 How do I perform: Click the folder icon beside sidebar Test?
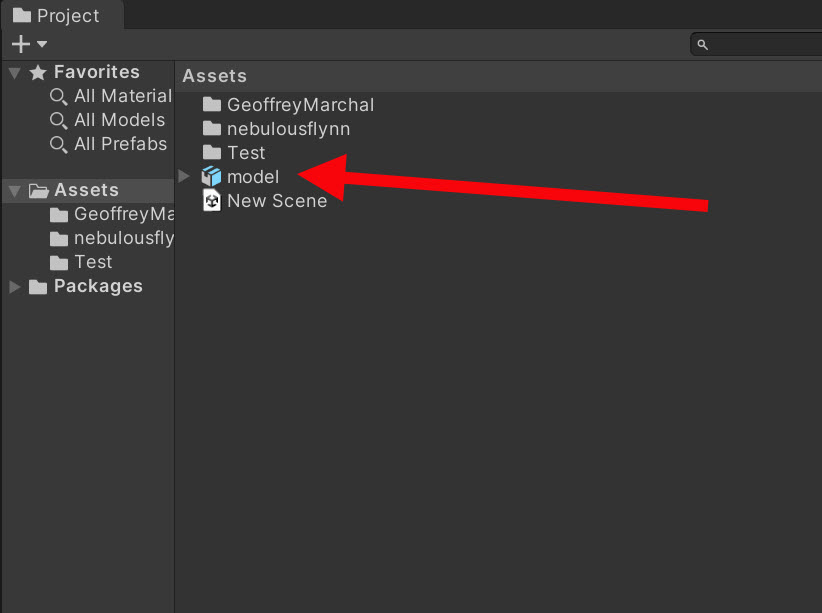(59, 263)
